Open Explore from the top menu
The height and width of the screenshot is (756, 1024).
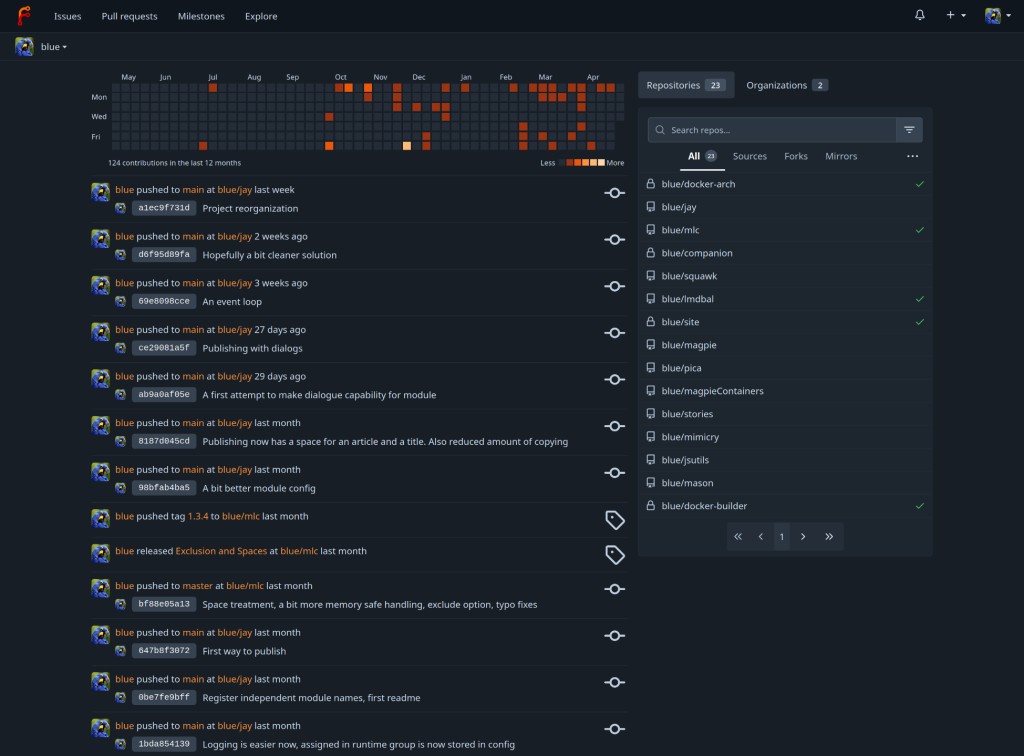pos(260,16)
